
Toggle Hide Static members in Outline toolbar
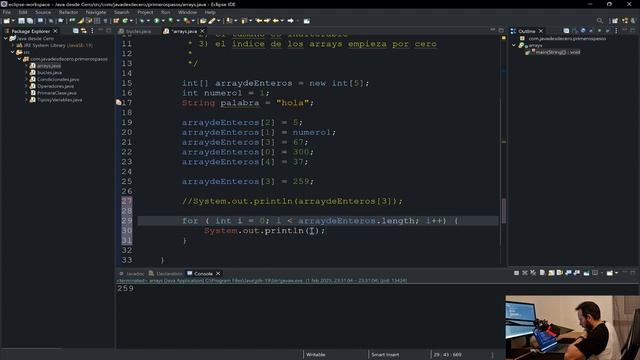tap(591, 31)
